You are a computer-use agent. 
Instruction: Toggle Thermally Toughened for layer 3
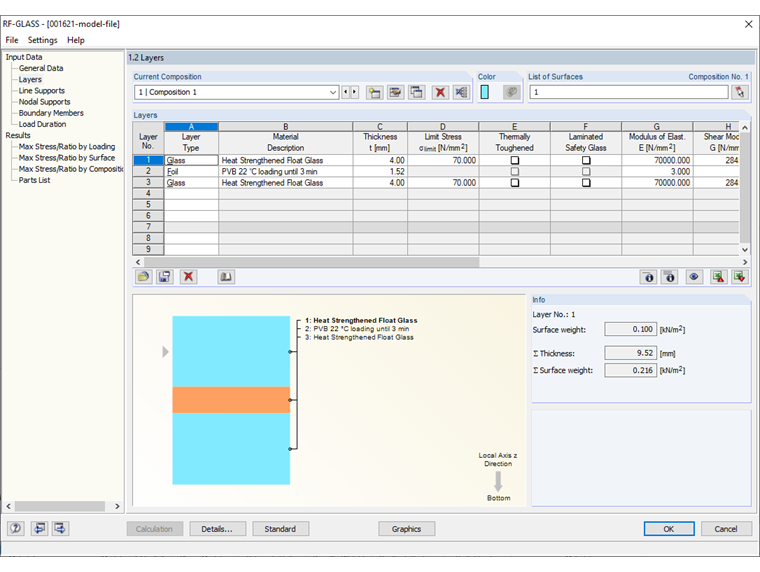click(515, 183)
